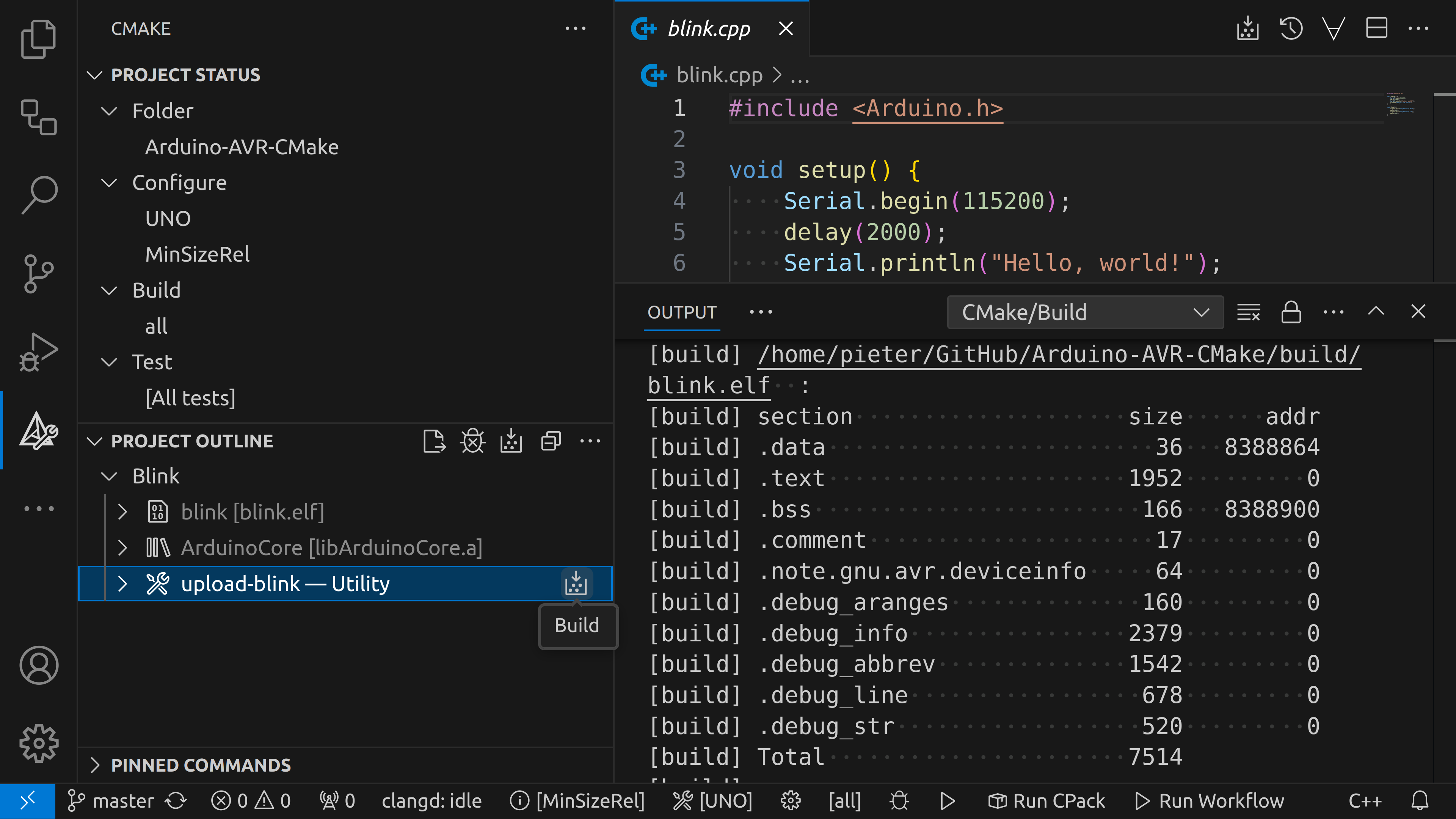Select the OUTPUT panel tab
The height and width of the screenshot is (819, 1456).
pos(682,312)
